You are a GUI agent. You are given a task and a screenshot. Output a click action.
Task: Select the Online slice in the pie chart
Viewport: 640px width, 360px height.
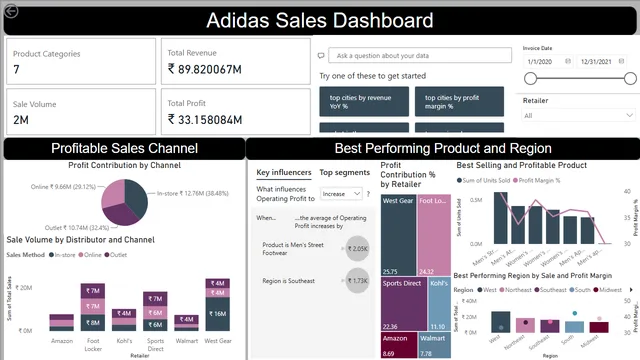pos(112,194)
